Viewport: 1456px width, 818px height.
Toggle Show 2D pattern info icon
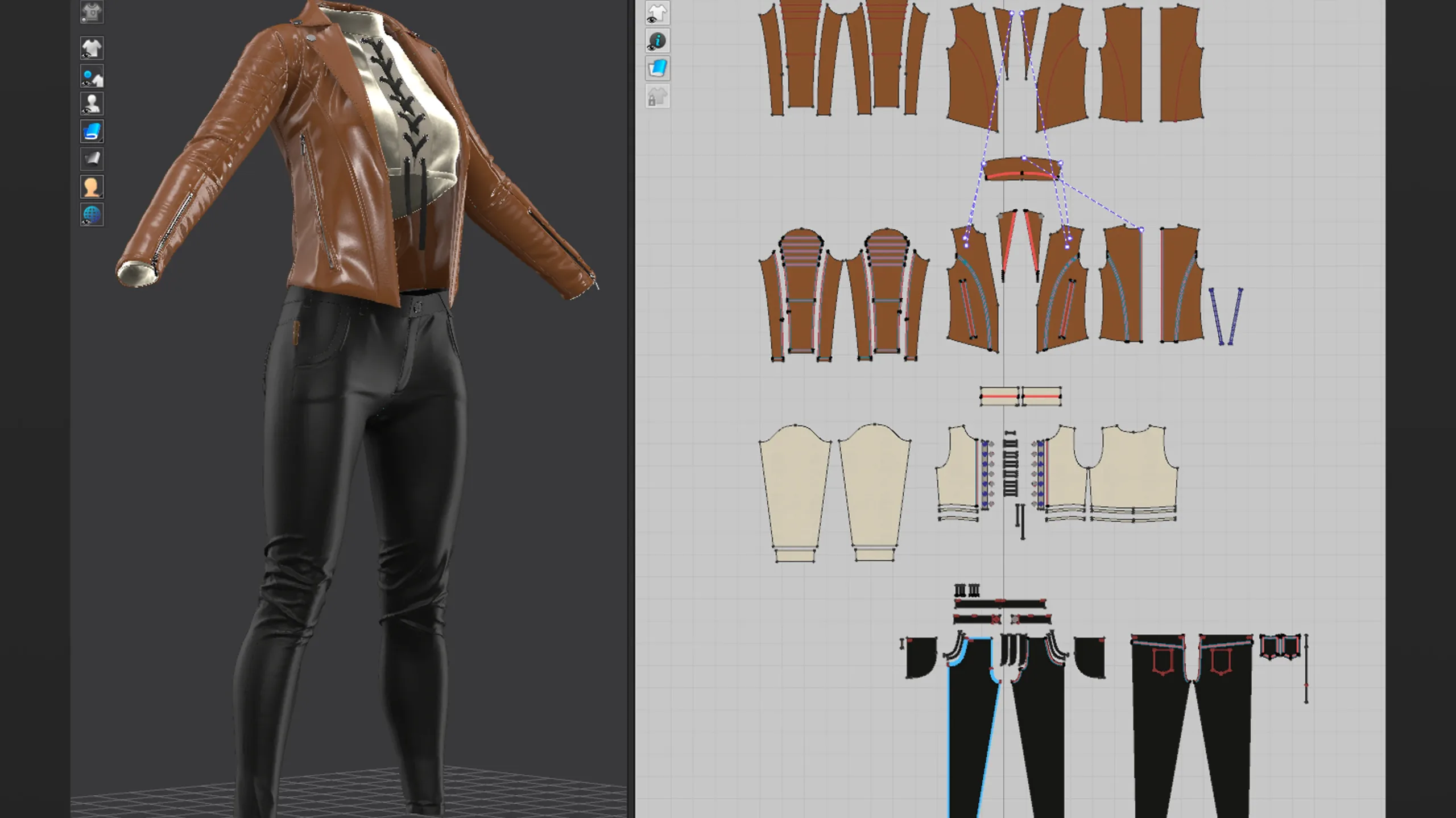[x=657, y=41]
